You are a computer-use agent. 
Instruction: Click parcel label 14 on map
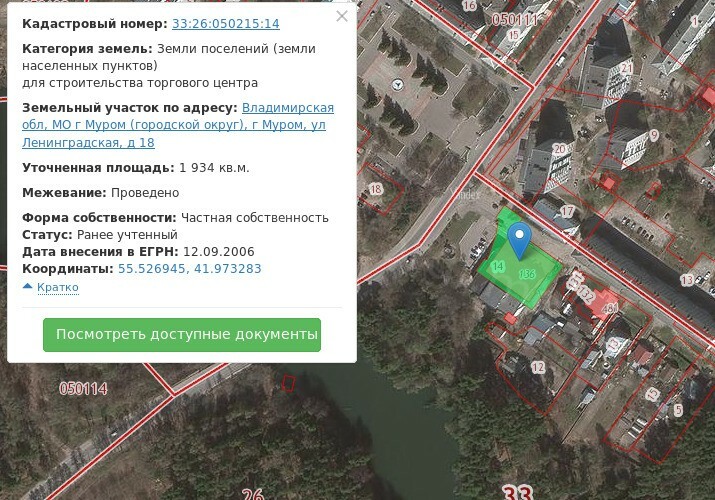[497, 267]
